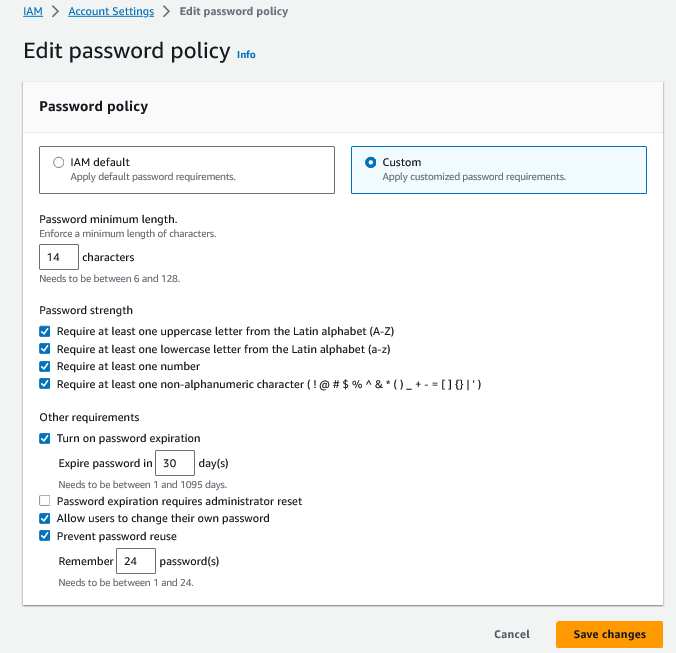This screenshot has height=653, width=676.
Task: Toggle the lowercase letter requirement checkbox
Action: pos(45,349)
